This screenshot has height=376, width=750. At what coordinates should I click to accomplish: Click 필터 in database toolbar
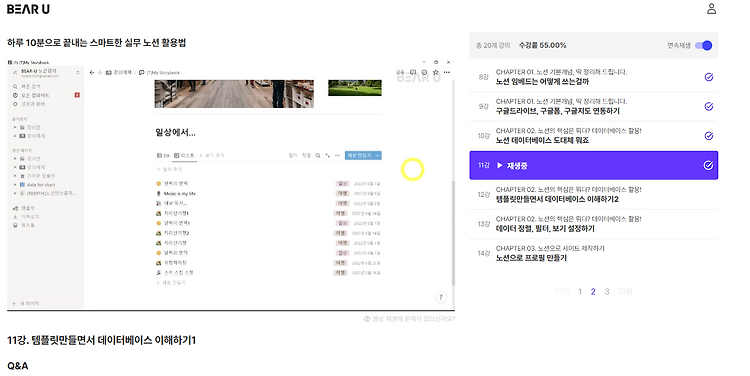[x=293, y=155]
